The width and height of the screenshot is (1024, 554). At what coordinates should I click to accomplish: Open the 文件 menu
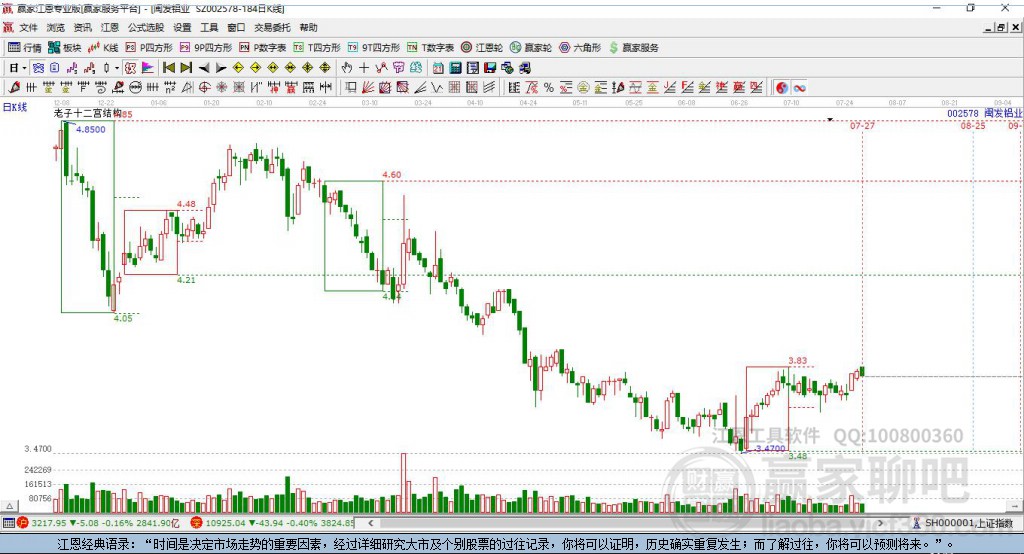point(28,27)
